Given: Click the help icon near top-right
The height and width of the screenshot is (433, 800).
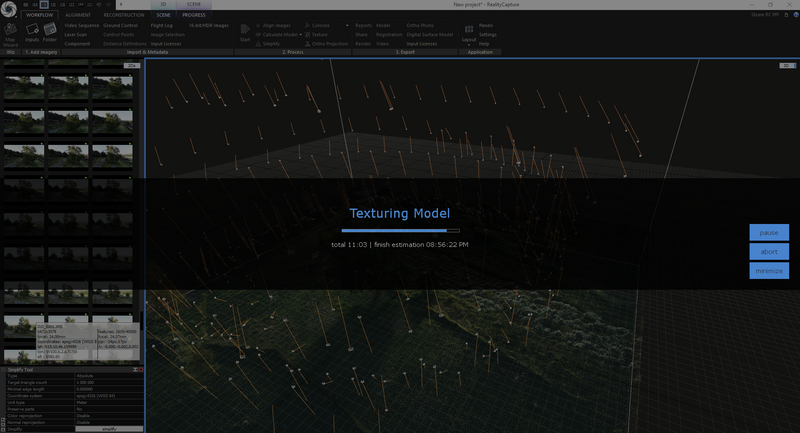Looking at the screenshot, I should click(x=796, y=15).
